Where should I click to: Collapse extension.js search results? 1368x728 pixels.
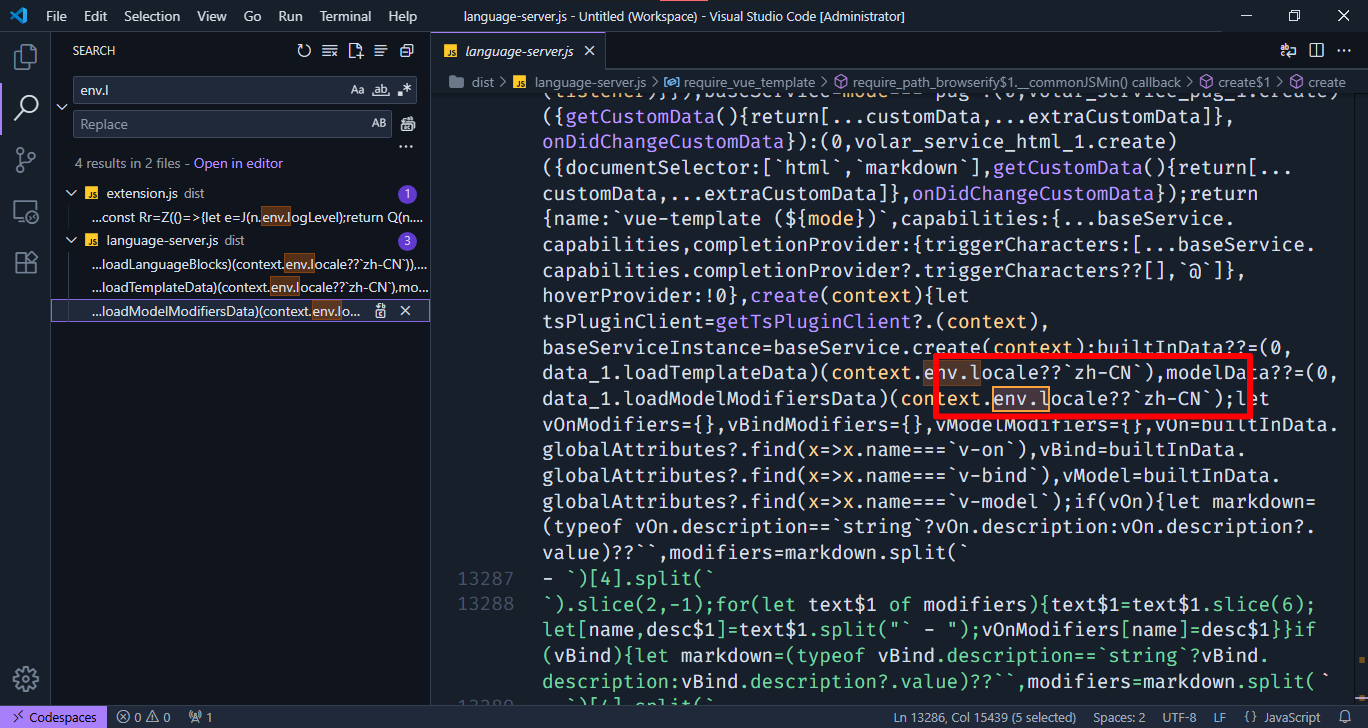70,193
